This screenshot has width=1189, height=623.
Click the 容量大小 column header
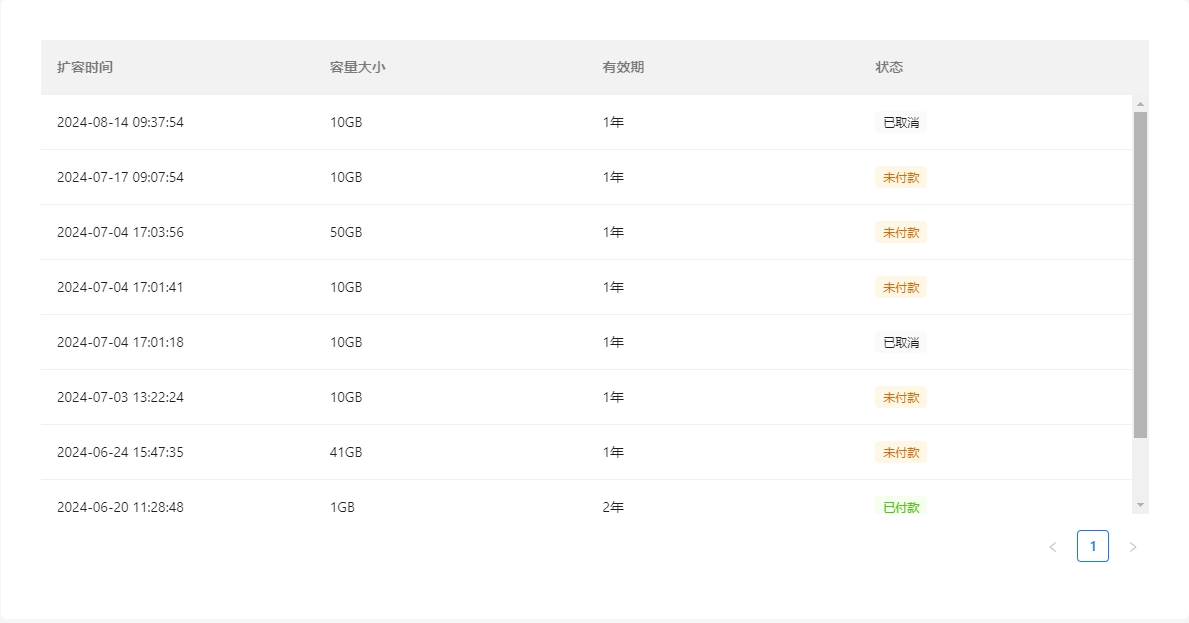pyautogui.click(x=357, y=67)
